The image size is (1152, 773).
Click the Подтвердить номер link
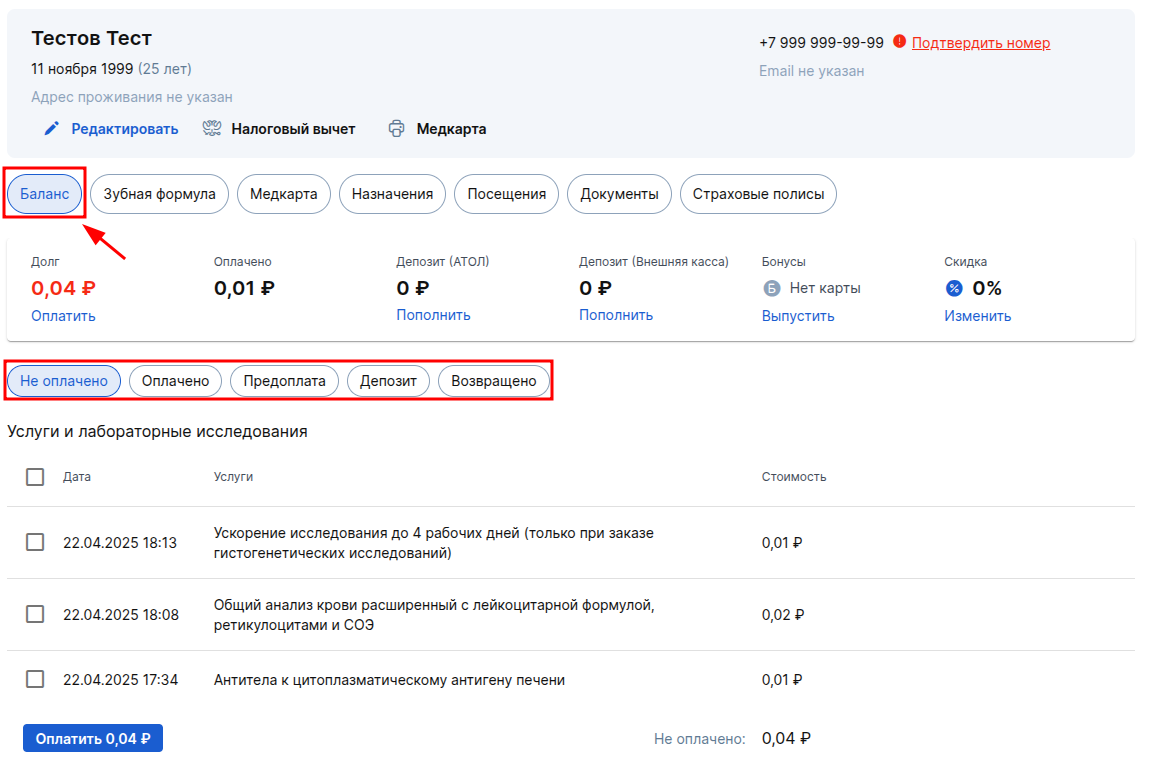coord(981,43)
